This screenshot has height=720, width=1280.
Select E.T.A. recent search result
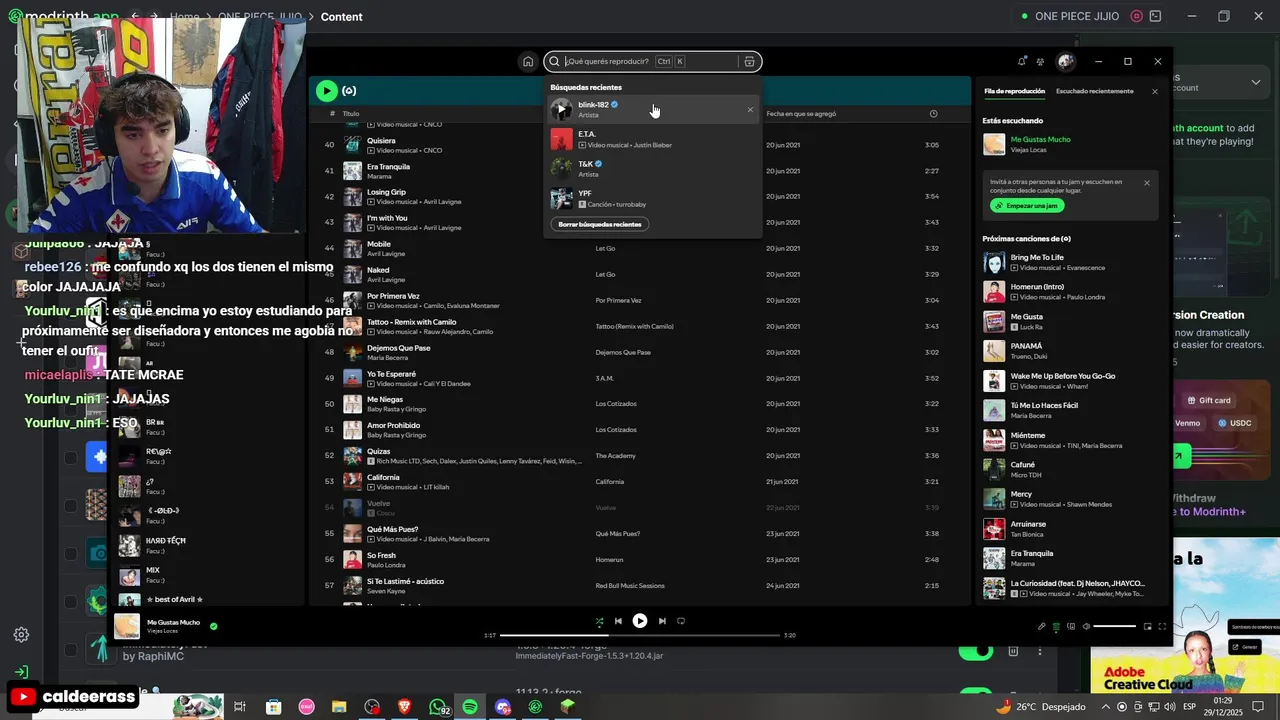(x=652, y=139)
